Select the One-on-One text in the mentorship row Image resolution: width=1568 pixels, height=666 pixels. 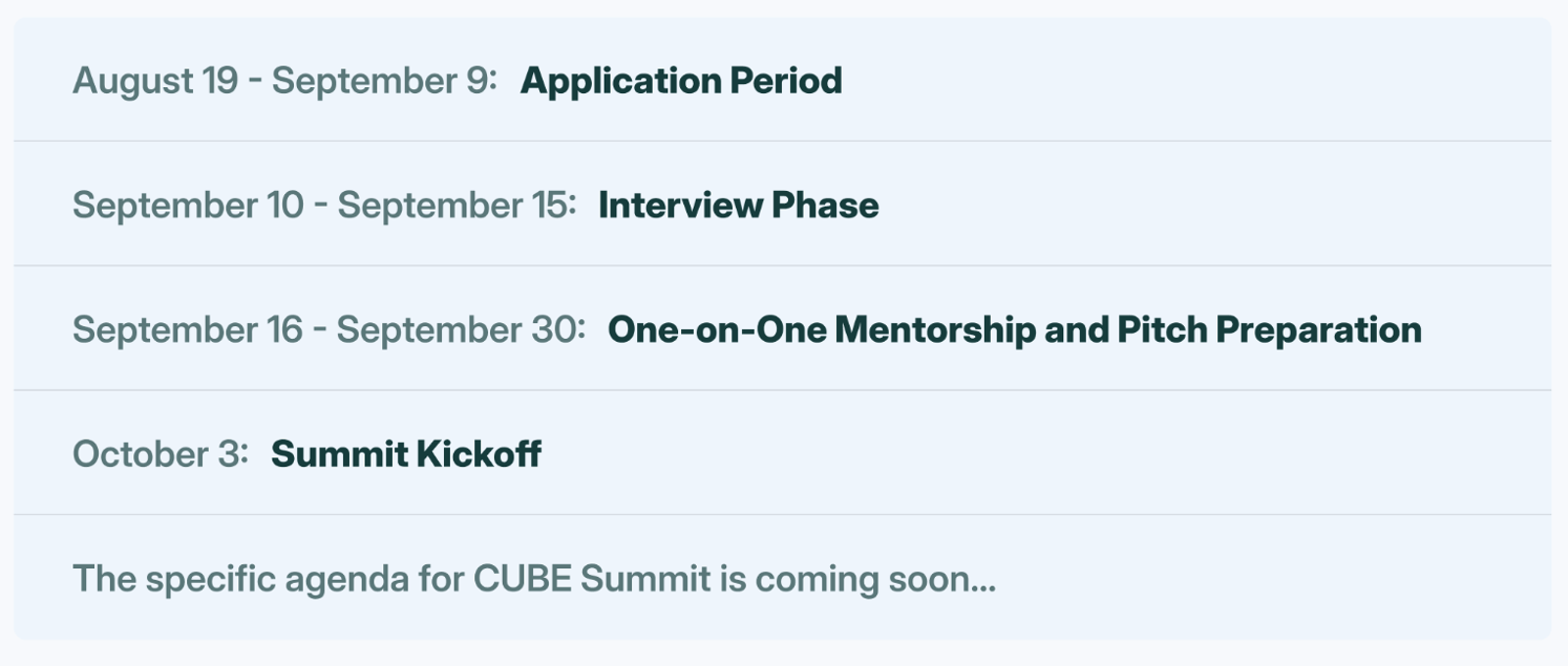point(717,330)
